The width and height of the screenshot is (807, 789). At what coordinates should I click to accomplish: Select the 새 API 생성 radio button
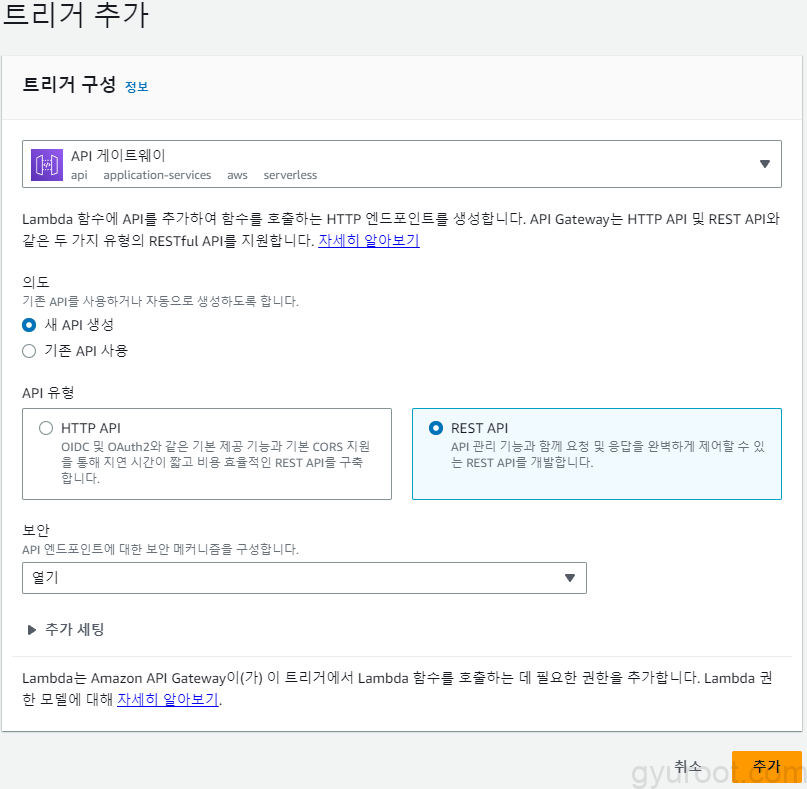click(29, 325)
